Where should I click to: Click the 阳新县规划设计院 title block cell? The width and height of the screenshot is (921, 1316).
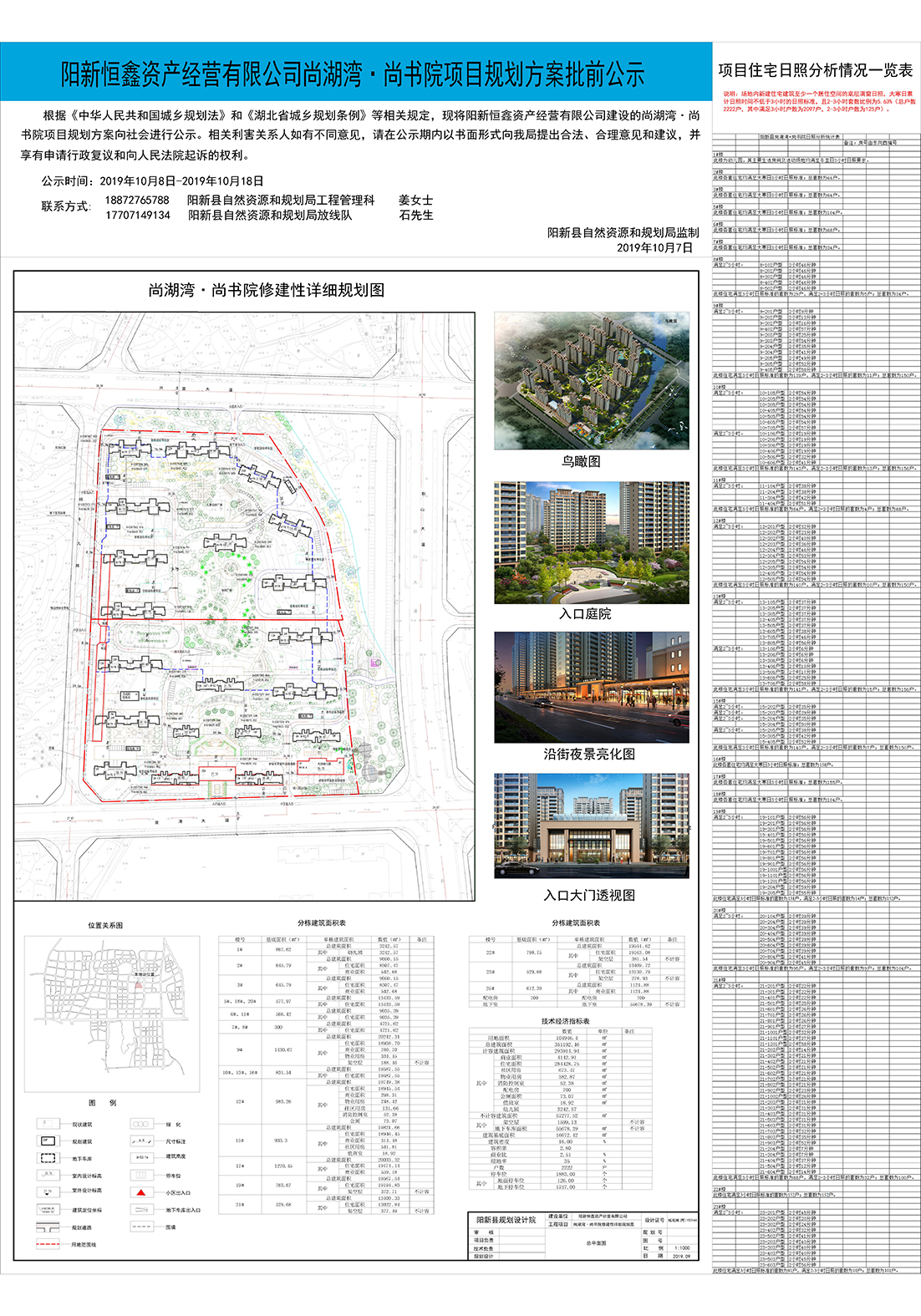(x=506, y=1221)
